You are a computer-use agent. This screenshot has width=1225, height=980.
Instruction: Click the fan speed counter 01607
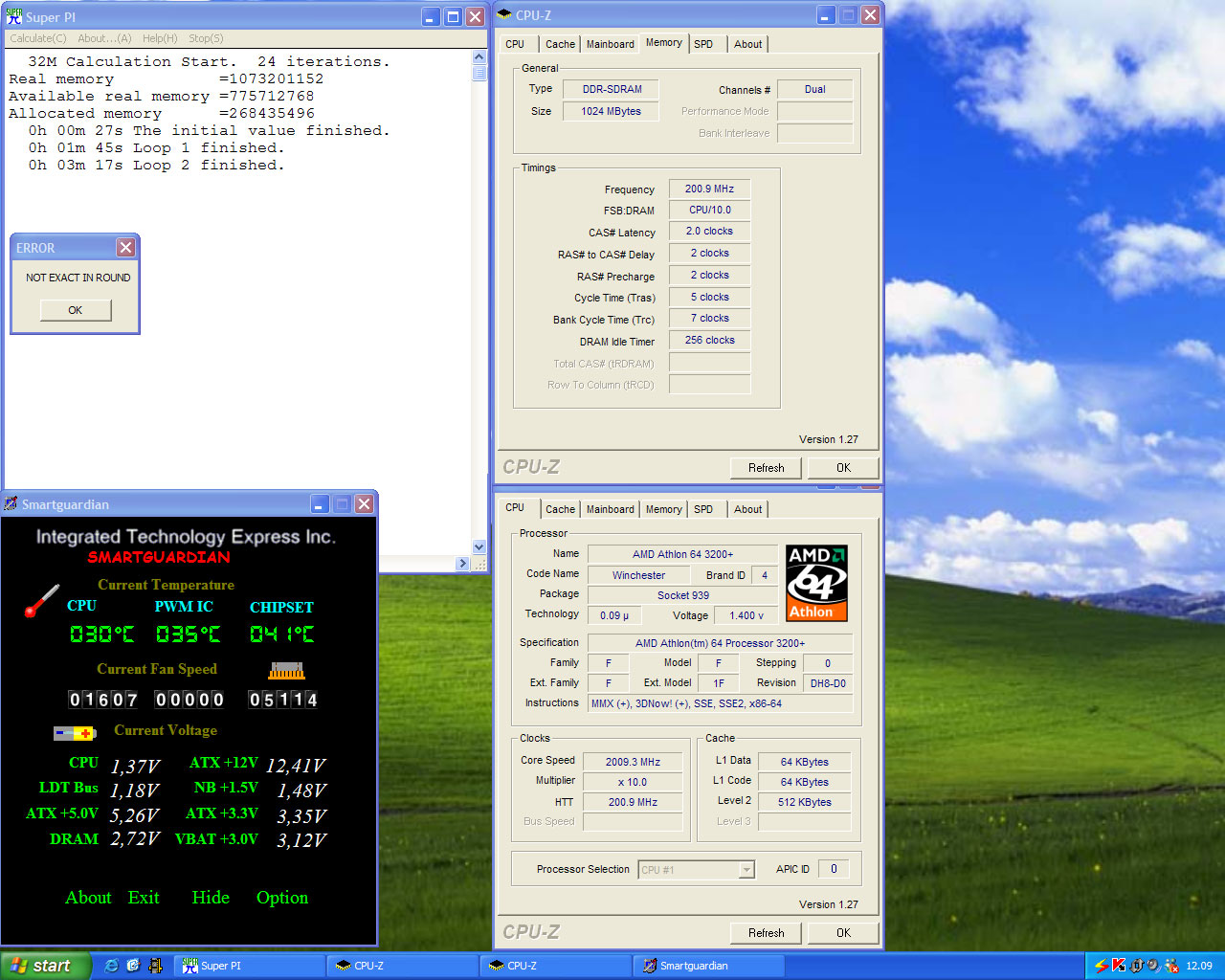103,700
